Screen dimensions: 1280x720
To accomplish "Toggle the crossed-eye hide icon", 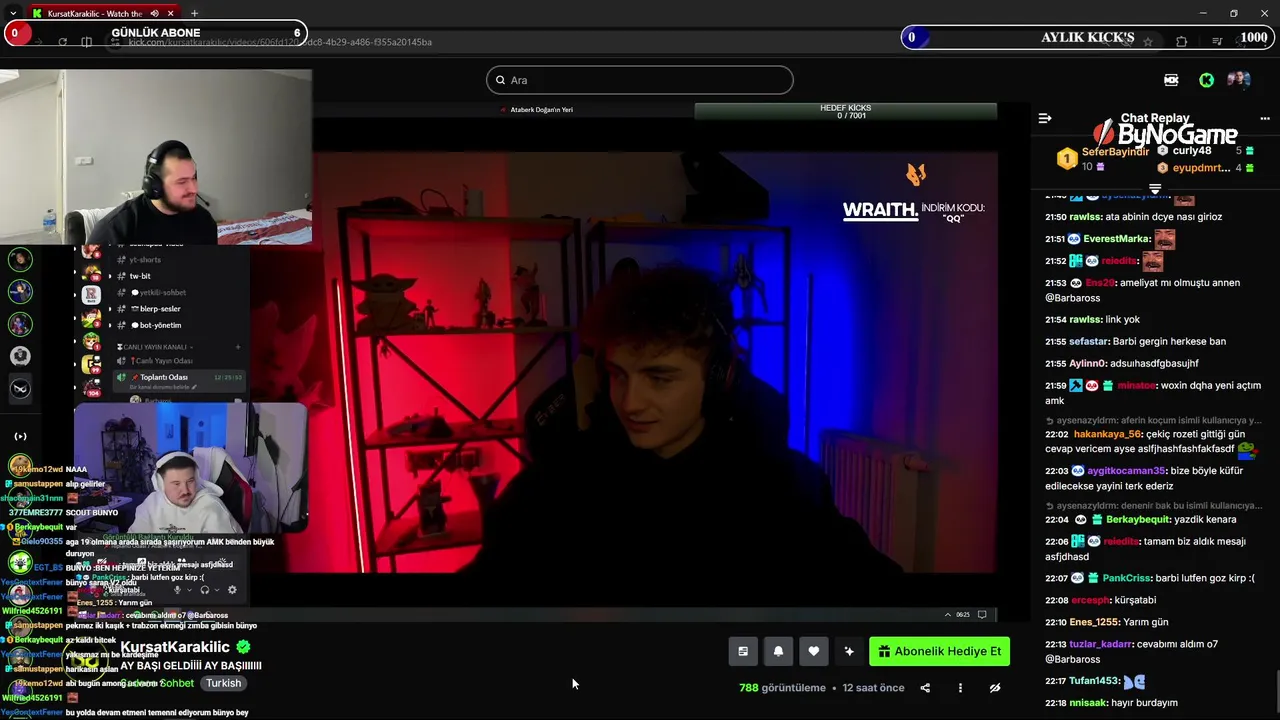I will 995,688.
